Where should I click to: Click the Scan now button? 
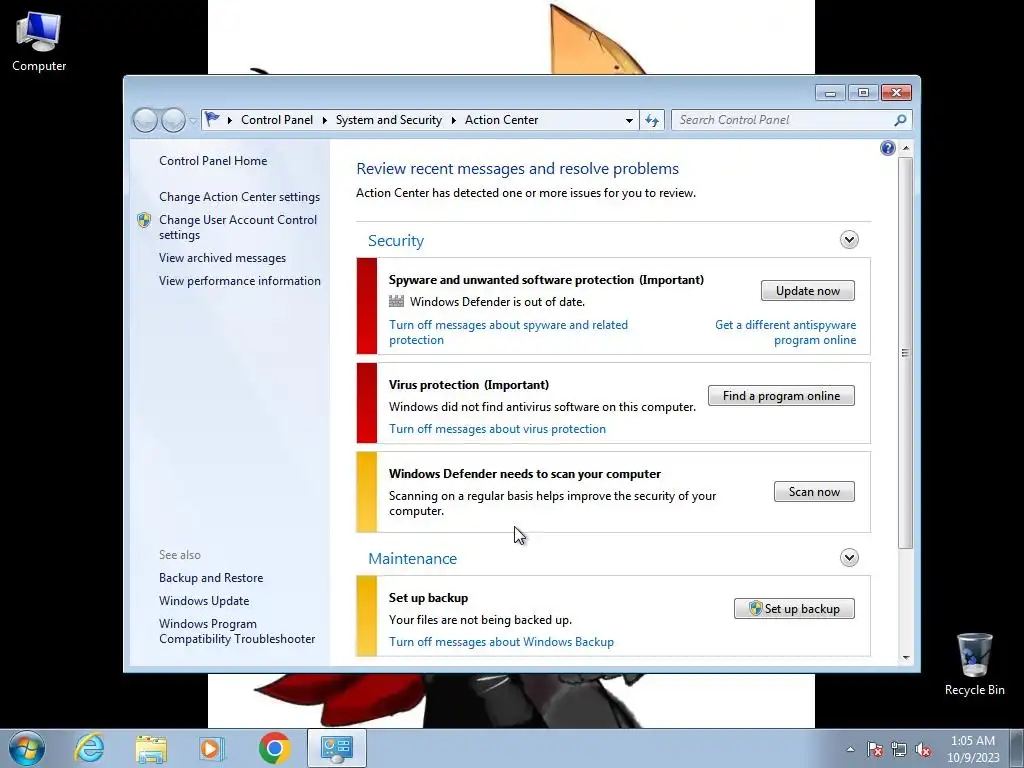point(814,492)
